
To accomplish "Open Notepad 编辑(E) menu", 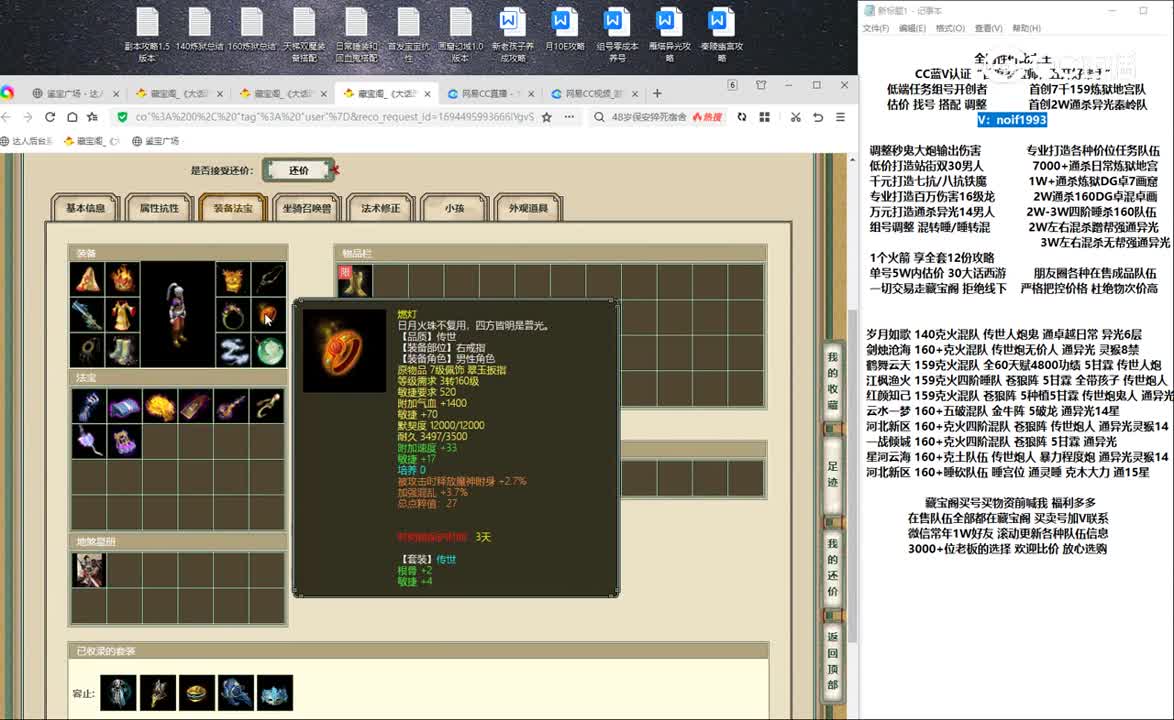I will tap(912, 28).
